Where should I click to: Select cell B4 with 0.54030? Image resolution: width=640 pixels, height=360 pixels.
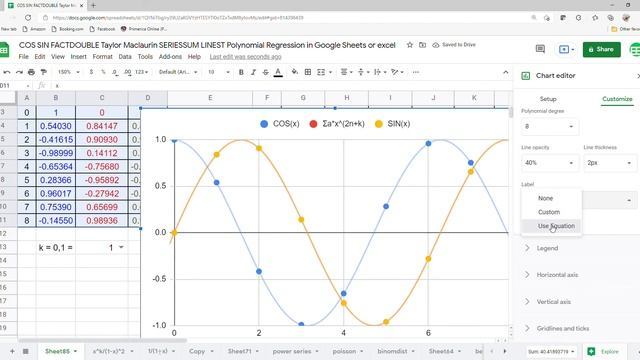click(x=56, y=126)
